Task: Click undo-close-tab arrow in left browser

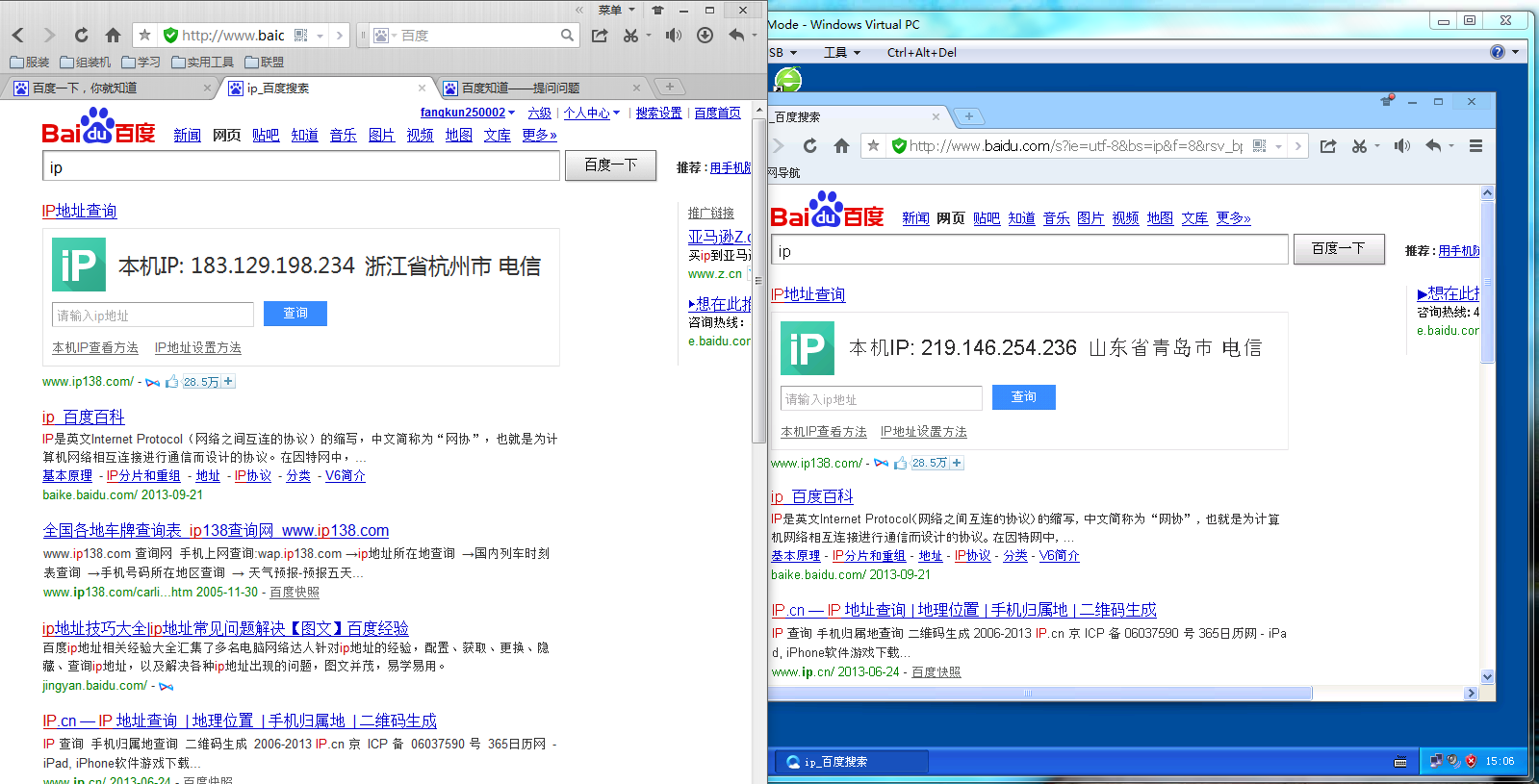Action: click(736, 36)
